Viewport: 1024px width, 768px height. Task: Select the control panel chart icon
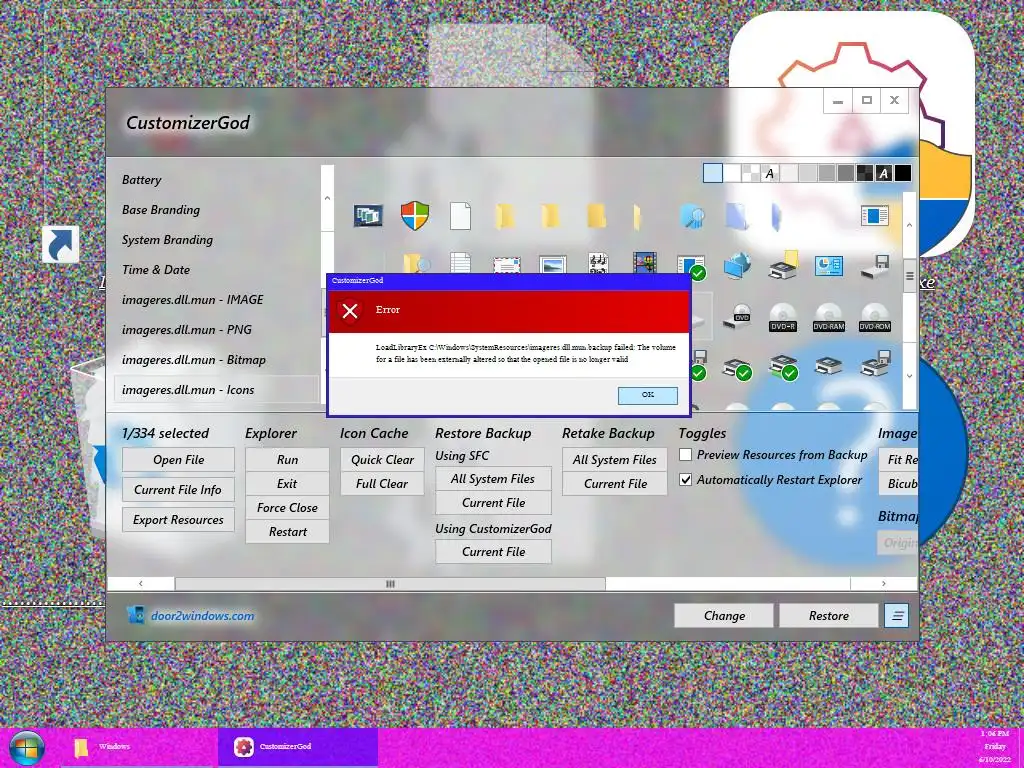coord(829,266)
